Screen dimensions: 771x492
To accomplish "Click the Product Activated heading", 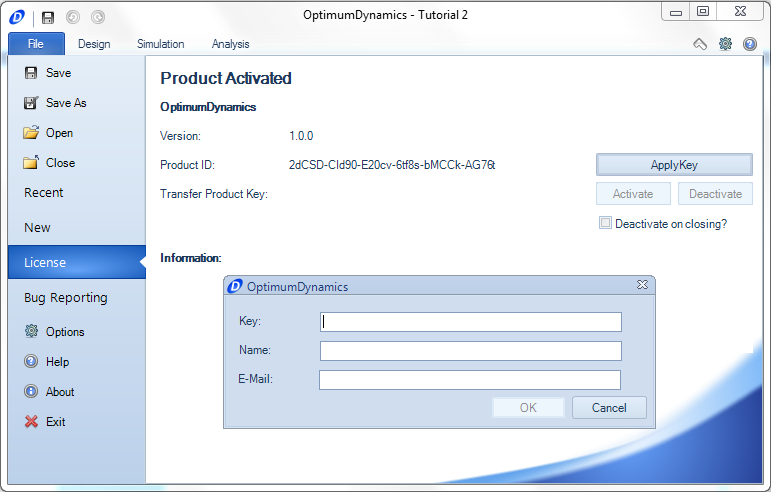I will pos(226,78).
